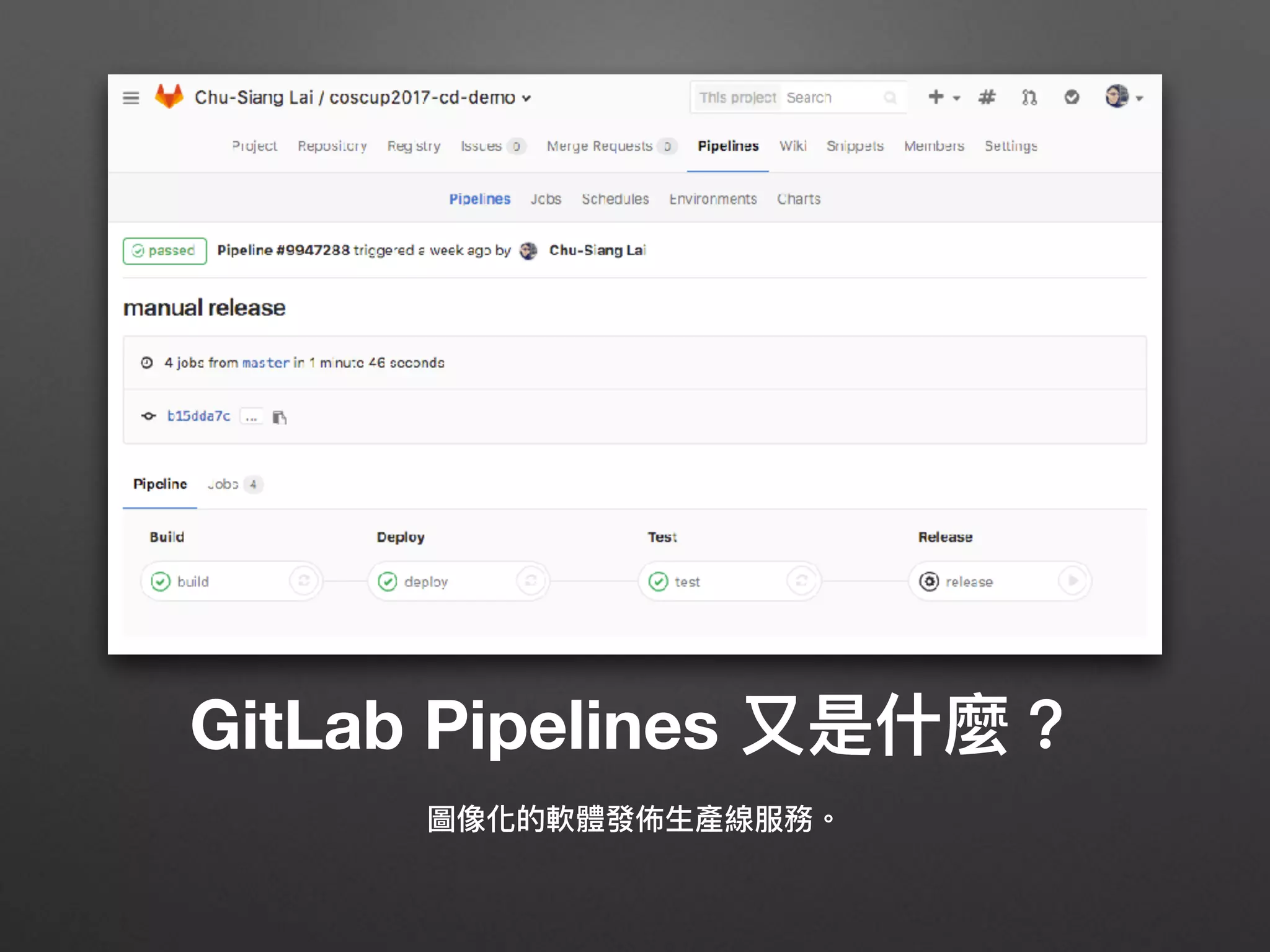Screen dimensions: 1270x952
Task: Click the Pipeline #9947288 text
Action: 283,250
